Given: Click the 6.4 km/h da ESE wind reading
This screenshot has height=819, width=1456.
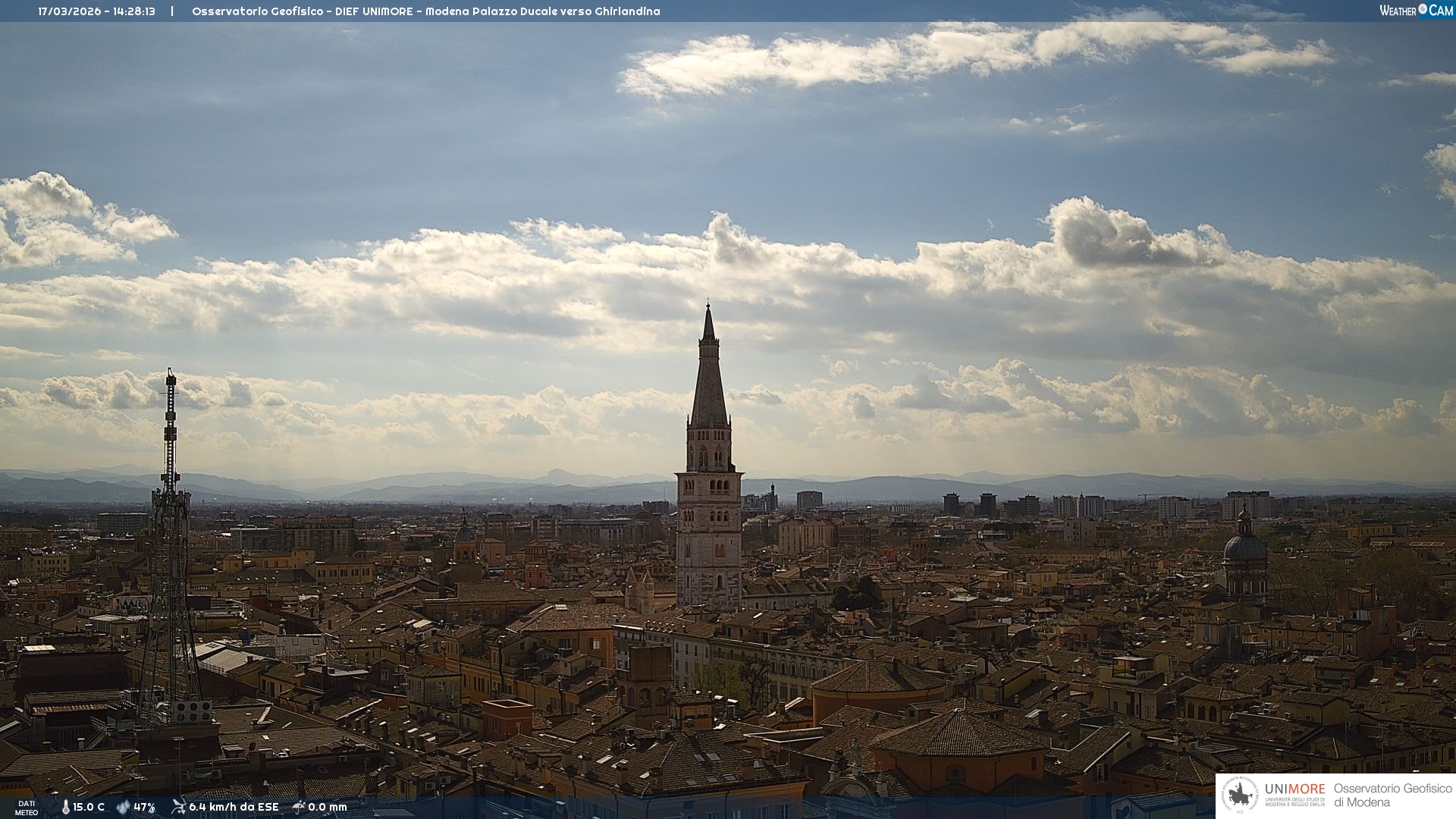Looking at the screenshot, I should 234,808.
